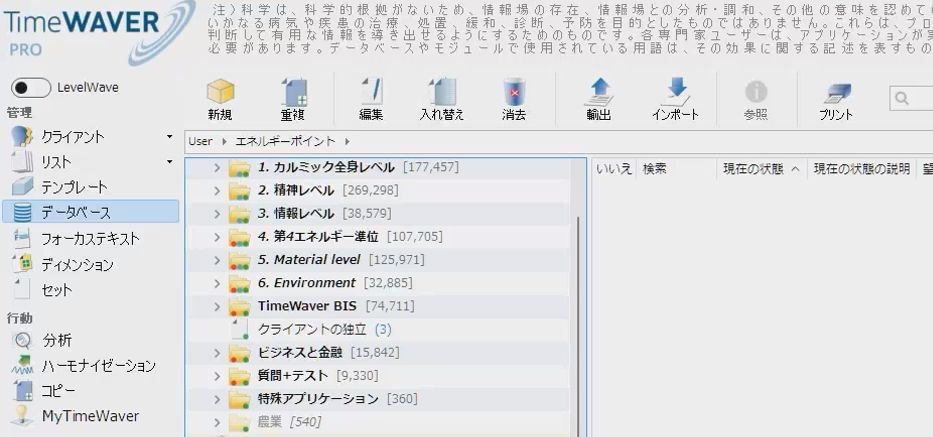
Task: Sort by 現在の状態の説明 column header
Action: click(862, 169)
